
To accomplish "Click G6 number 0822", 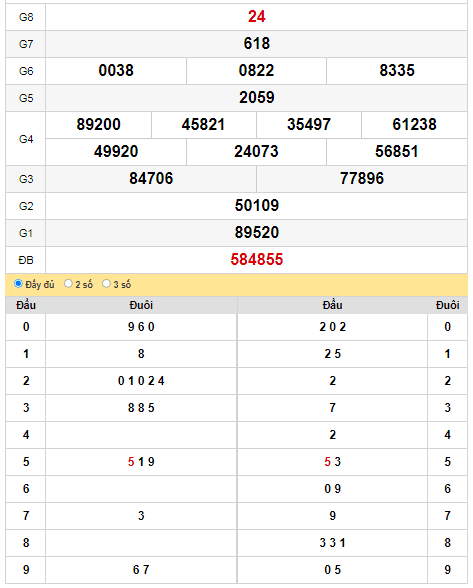I will pos(257,70).
